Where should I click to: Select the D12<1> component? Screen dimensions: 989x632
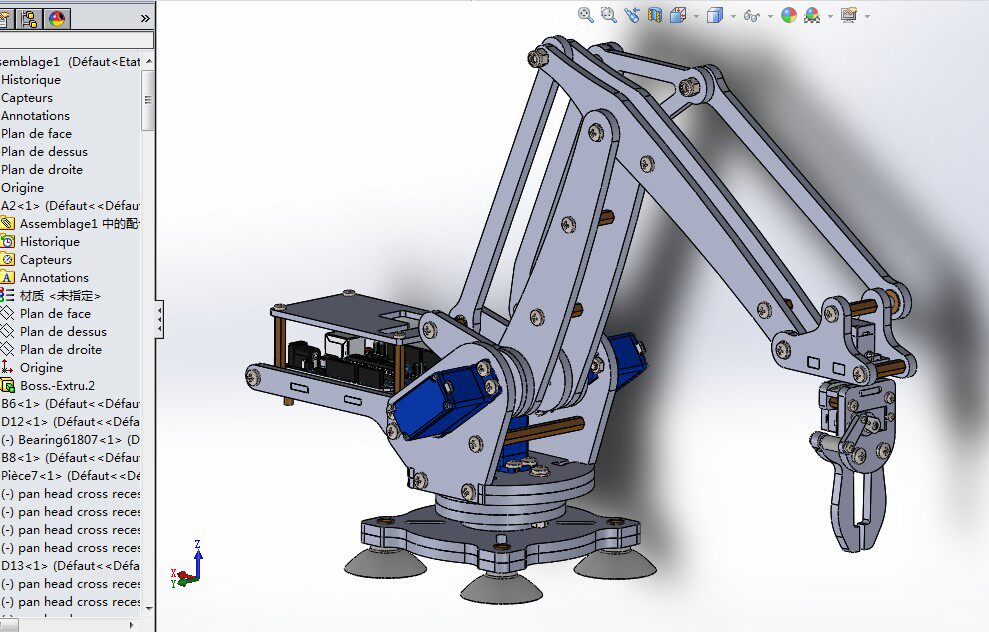70,421
